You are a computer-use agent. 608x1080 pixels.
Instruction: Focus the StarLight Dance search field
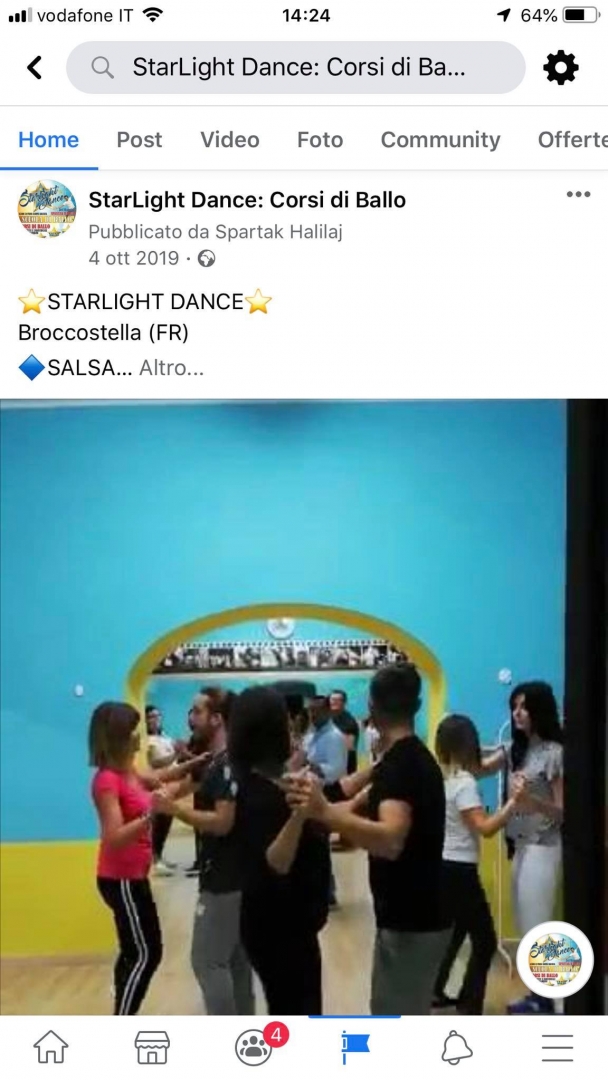point(295,68)
